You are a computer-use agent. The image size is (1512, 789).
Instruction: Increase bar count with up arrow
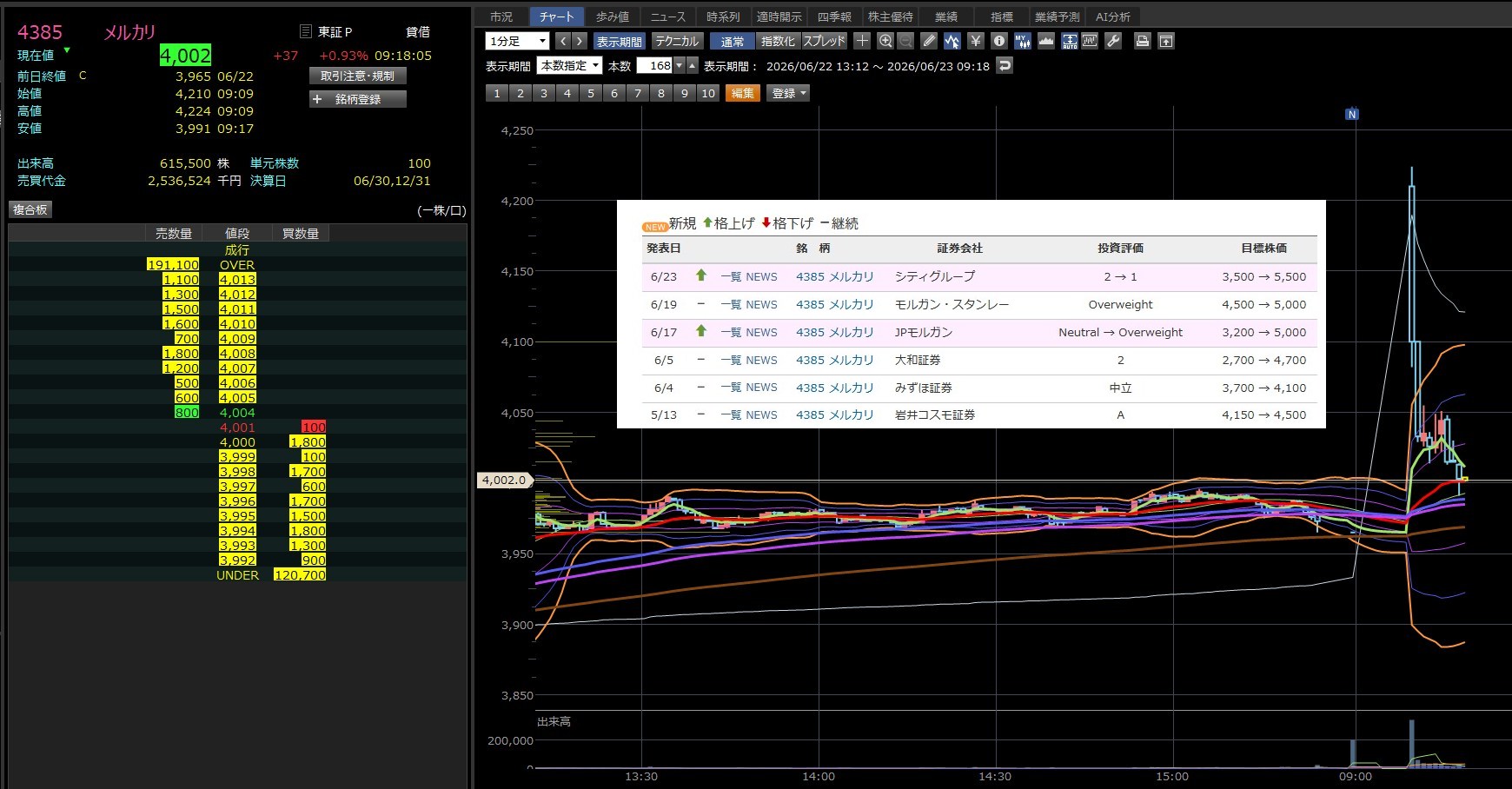tap(692, 65)
